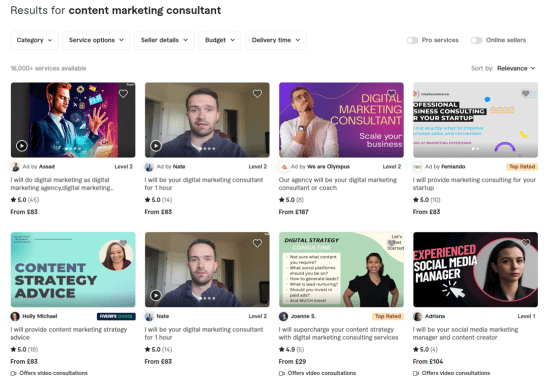Click the video icon under Holly Michael's gig

pos(13,373)
